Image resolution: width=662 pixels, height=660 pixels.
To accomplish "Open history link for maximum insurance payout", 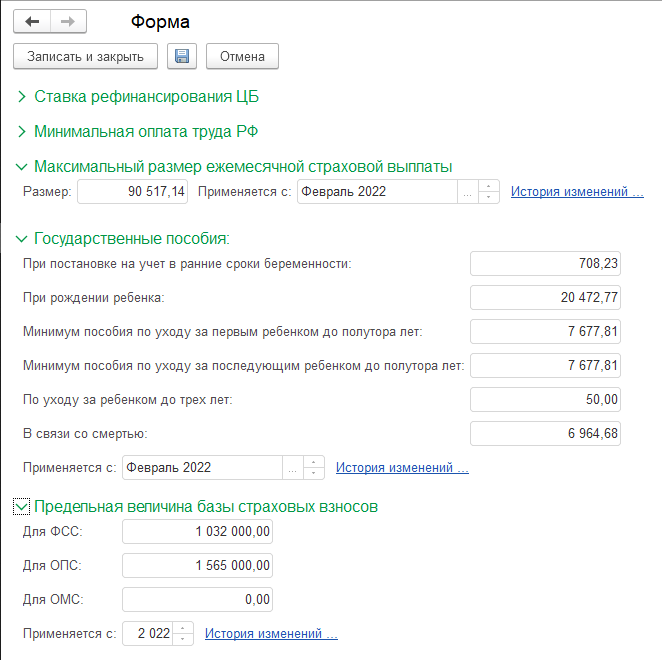I will tap(577, 192).
